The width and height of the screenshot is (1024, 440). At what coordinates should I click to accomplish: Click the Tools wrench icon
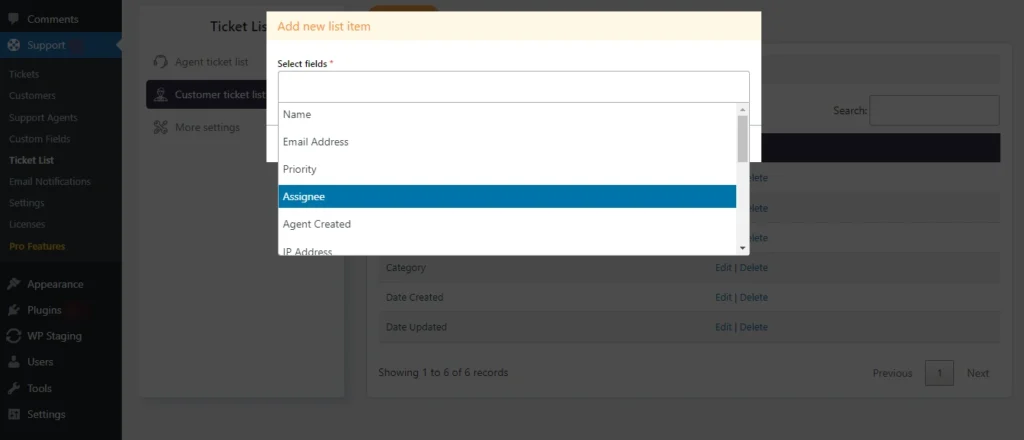[13, 388]
